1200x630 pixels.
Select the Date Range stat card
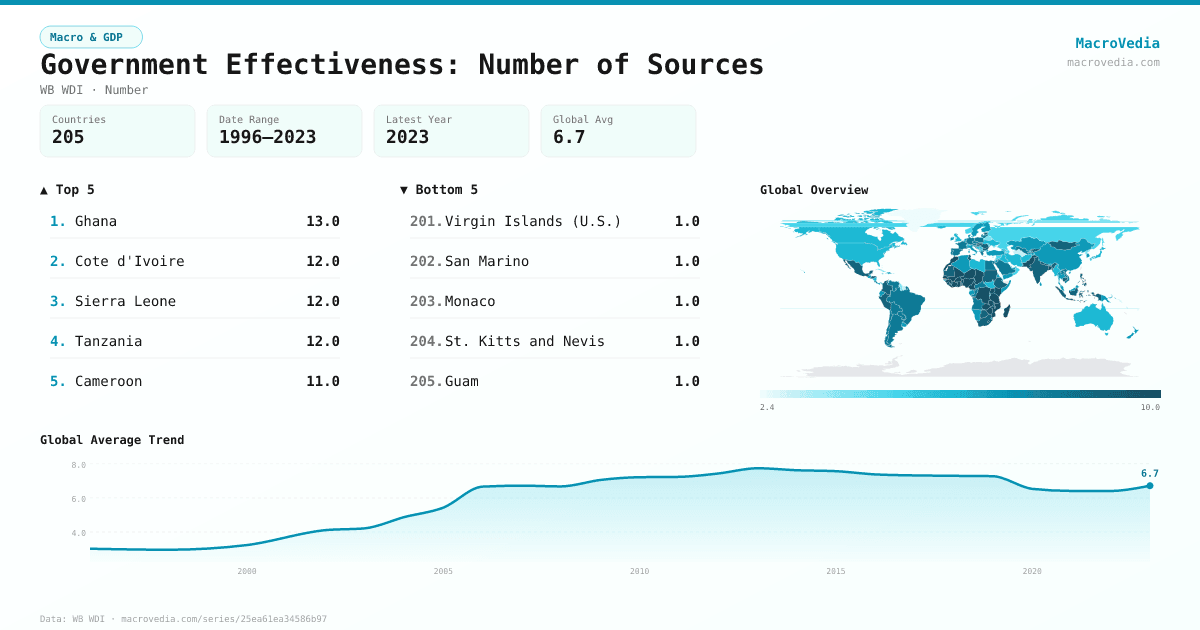click(284, 130)
